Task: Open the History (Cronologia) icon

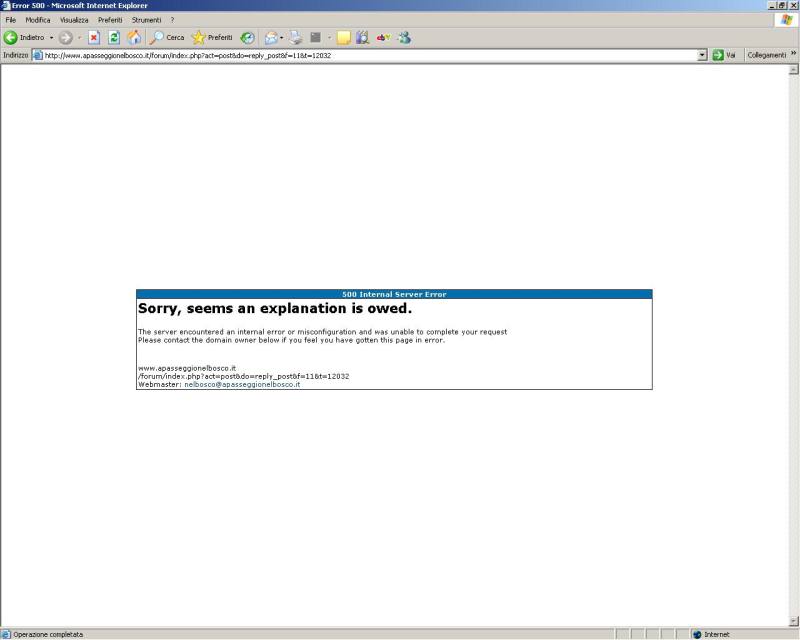Action: tap(247, 37)
